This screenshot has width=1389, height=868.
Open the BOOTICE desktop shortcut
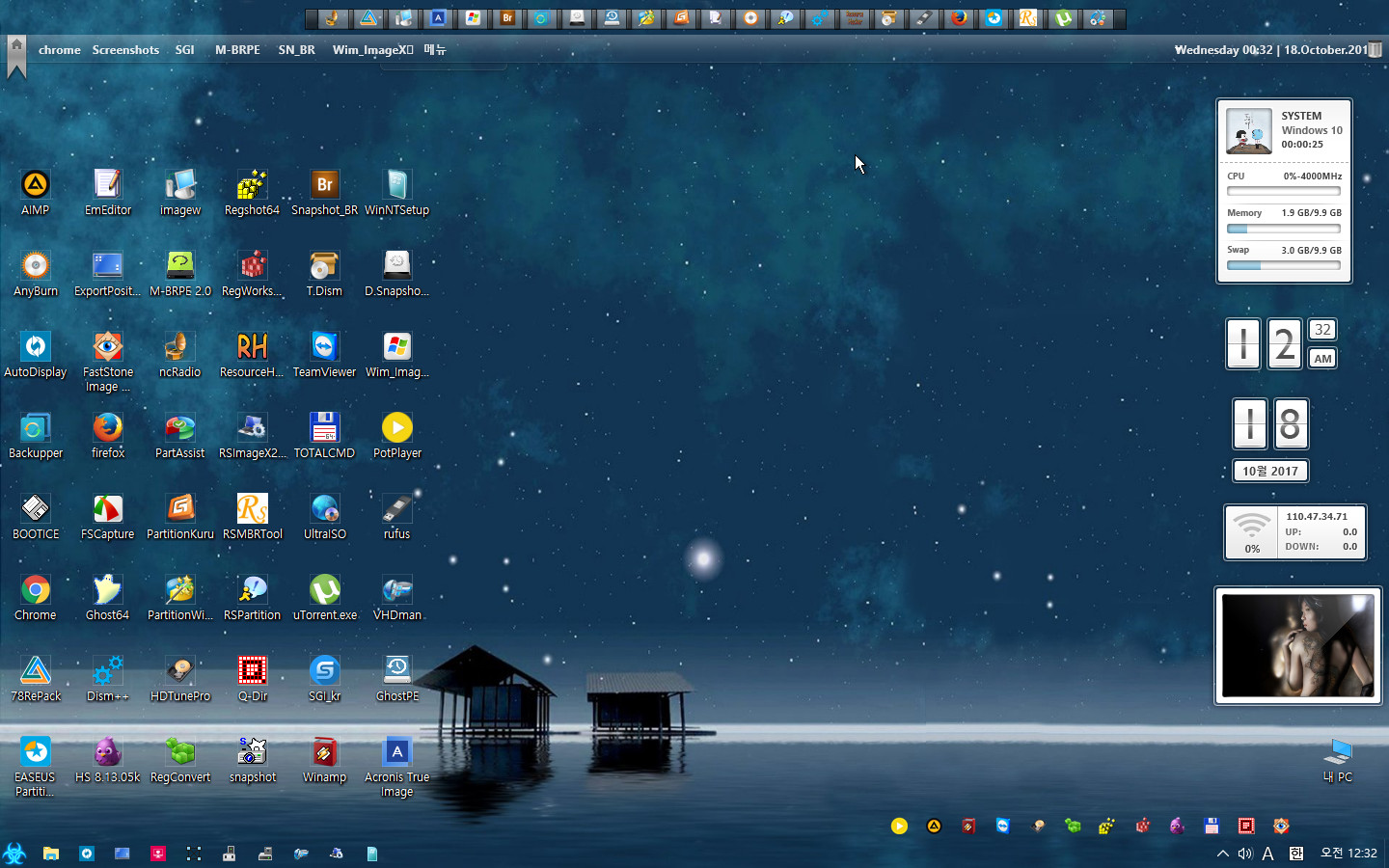pyautogui.click(x=36, y=516)
